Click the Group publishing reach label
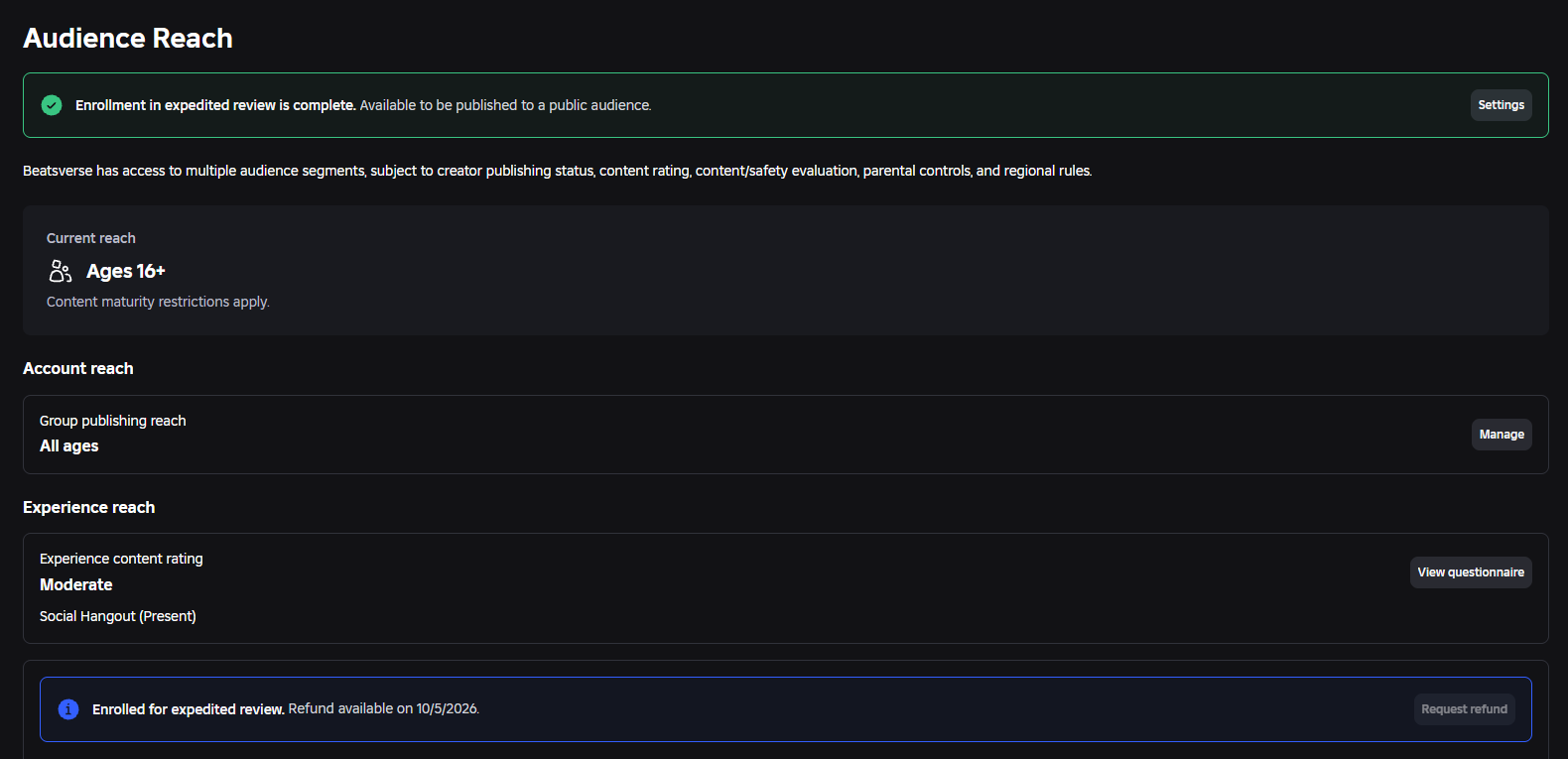The width and height of the screenshot is (1568, 759). (113, 421)
